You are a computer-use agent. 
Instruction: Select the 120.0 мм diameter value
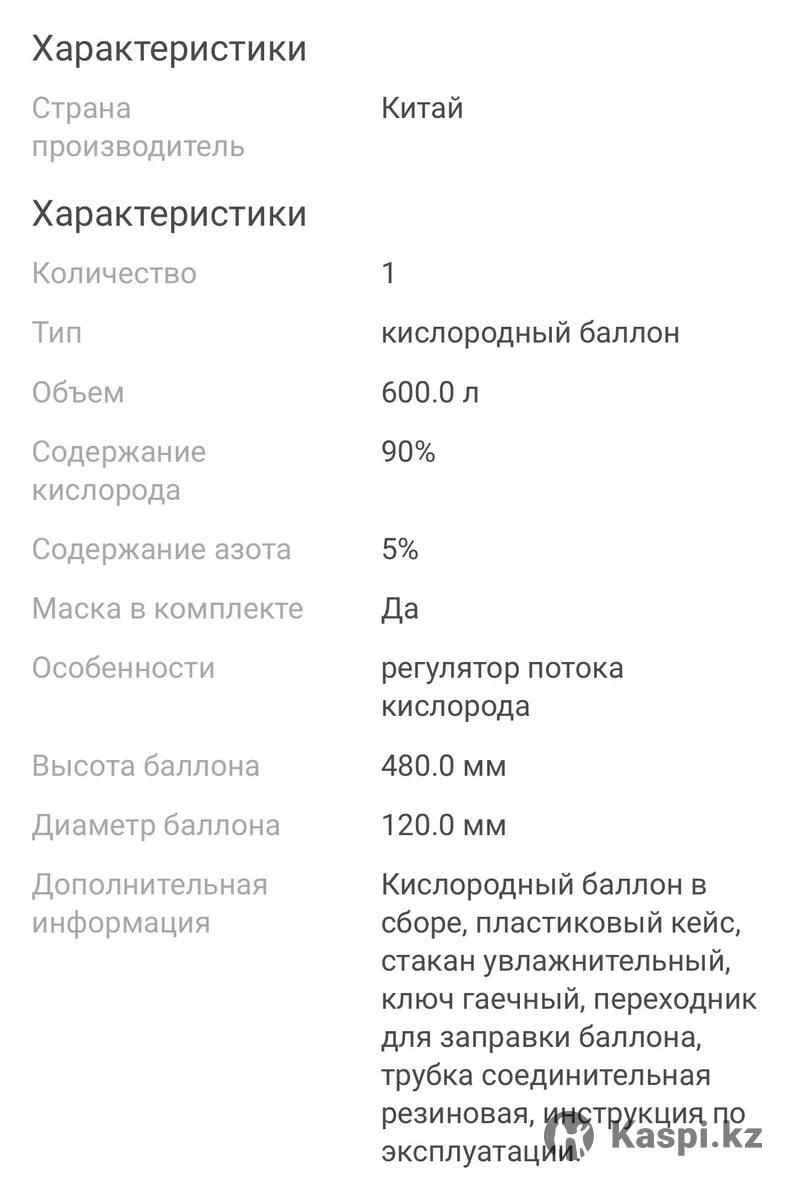444,826
